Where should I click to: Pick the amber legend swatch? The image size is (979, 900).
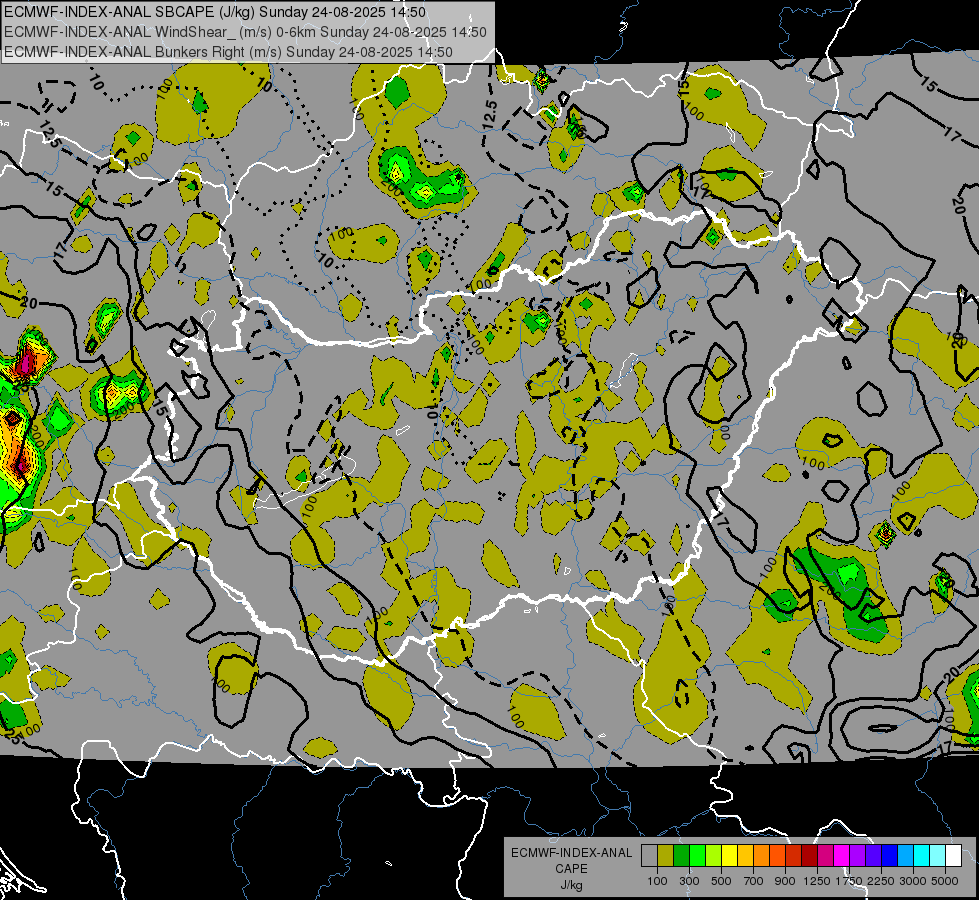(745, 856)
